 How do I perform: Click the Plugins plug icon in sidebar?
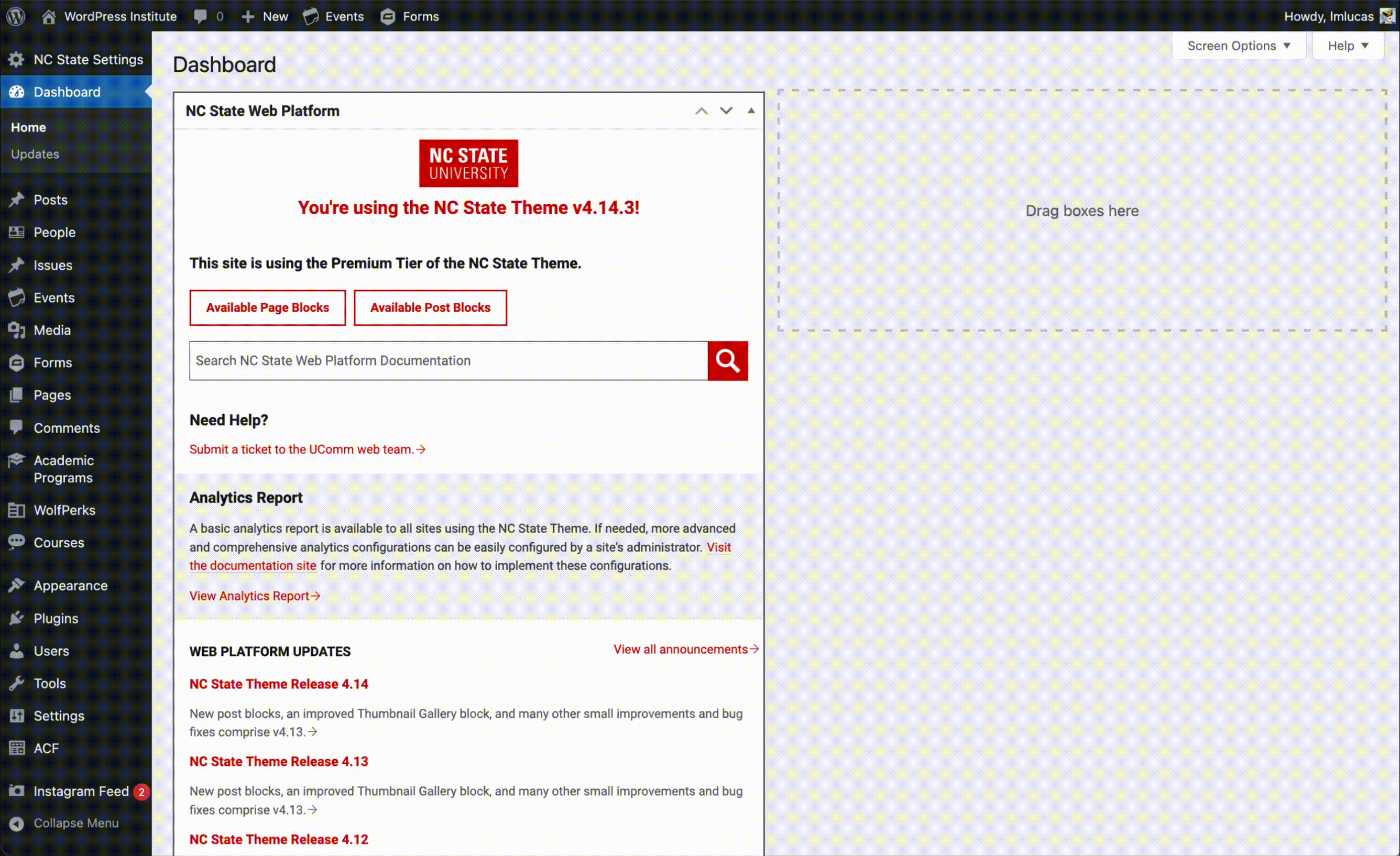[x=16, y=618]
